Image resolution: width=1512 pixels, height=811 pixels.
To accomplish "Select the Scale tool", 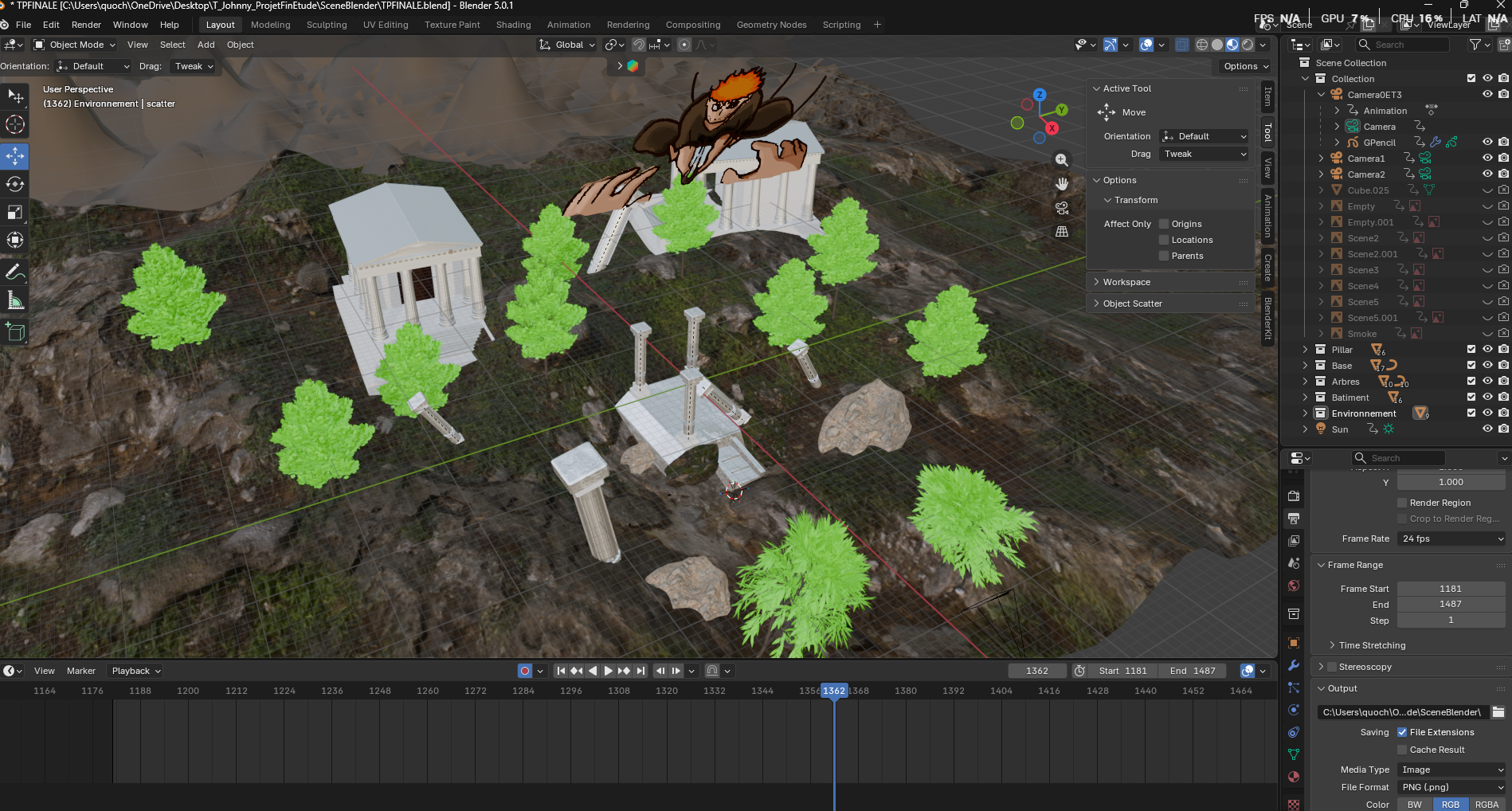I will pos(15,212).
